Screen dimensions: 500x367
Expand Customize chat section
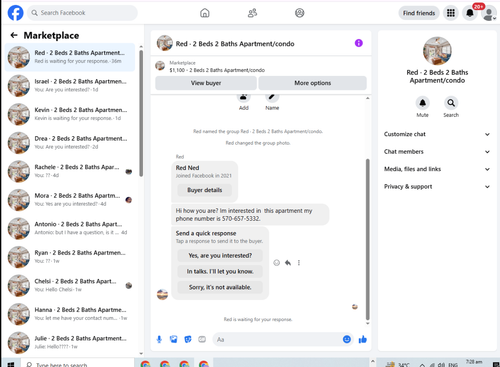pos(437,134)
